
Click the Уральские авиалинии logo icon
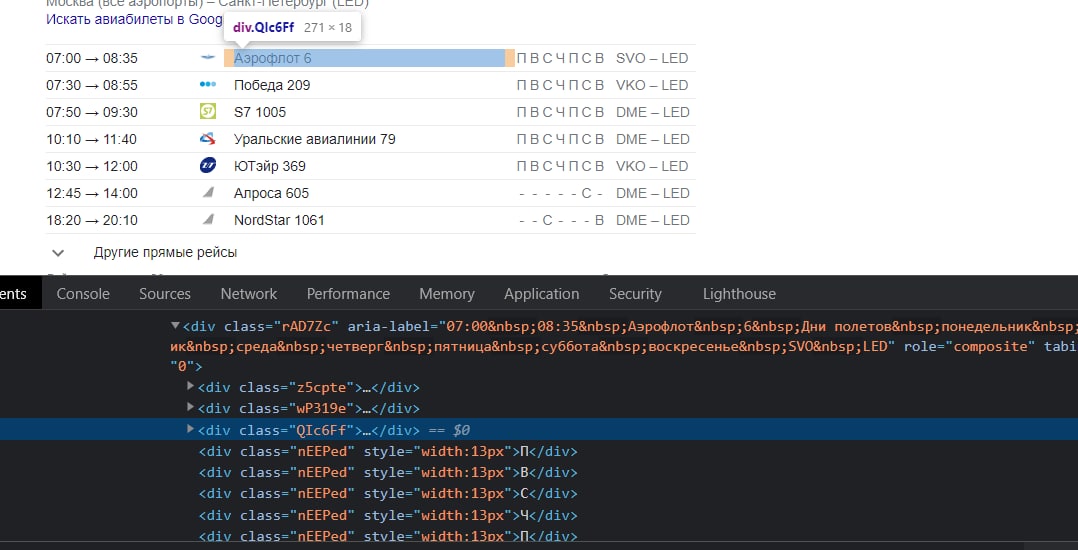coord(208,139)
